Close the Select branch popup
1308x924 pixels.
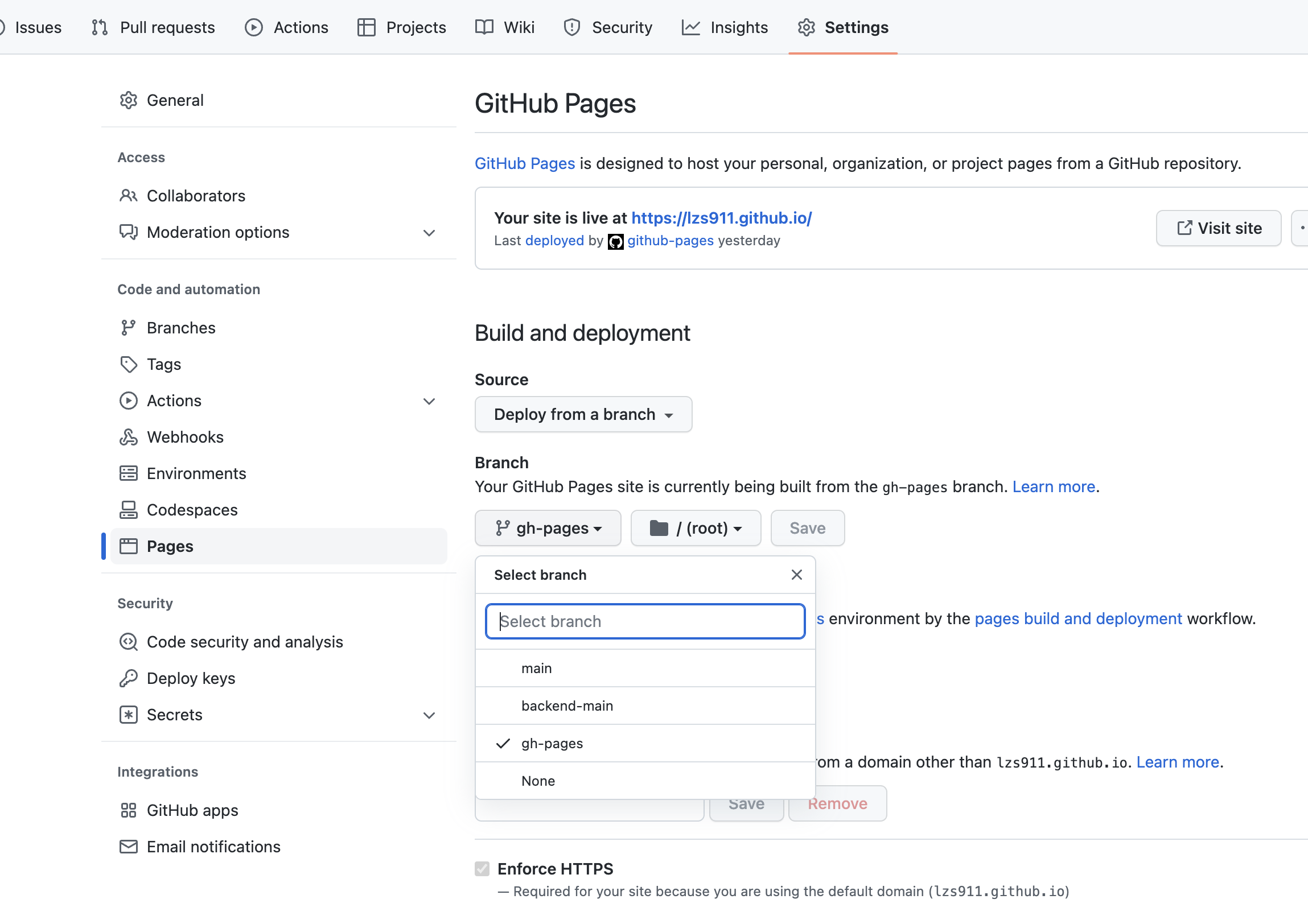pos(796,575)
